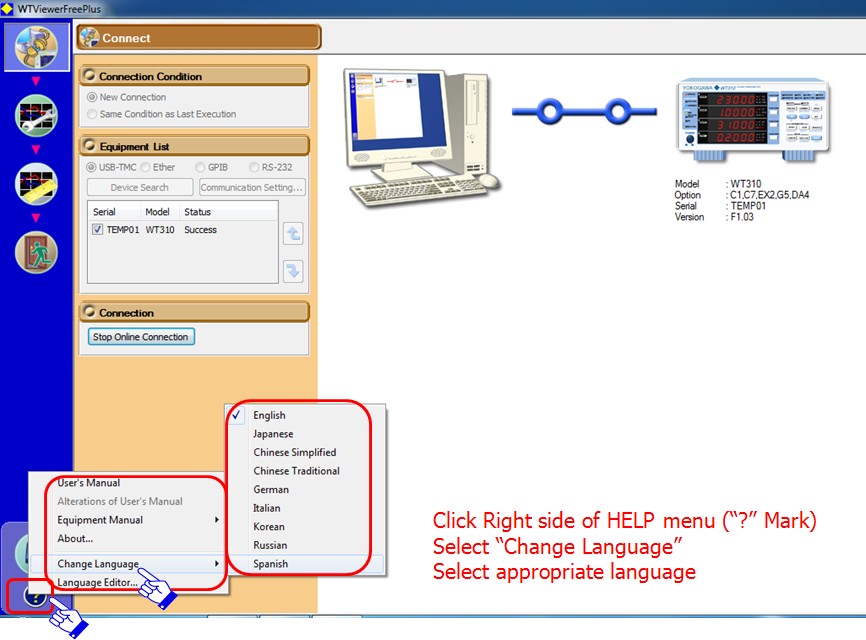Select German language option
This screenshot has height=640, width=866.
click(305, 490)
